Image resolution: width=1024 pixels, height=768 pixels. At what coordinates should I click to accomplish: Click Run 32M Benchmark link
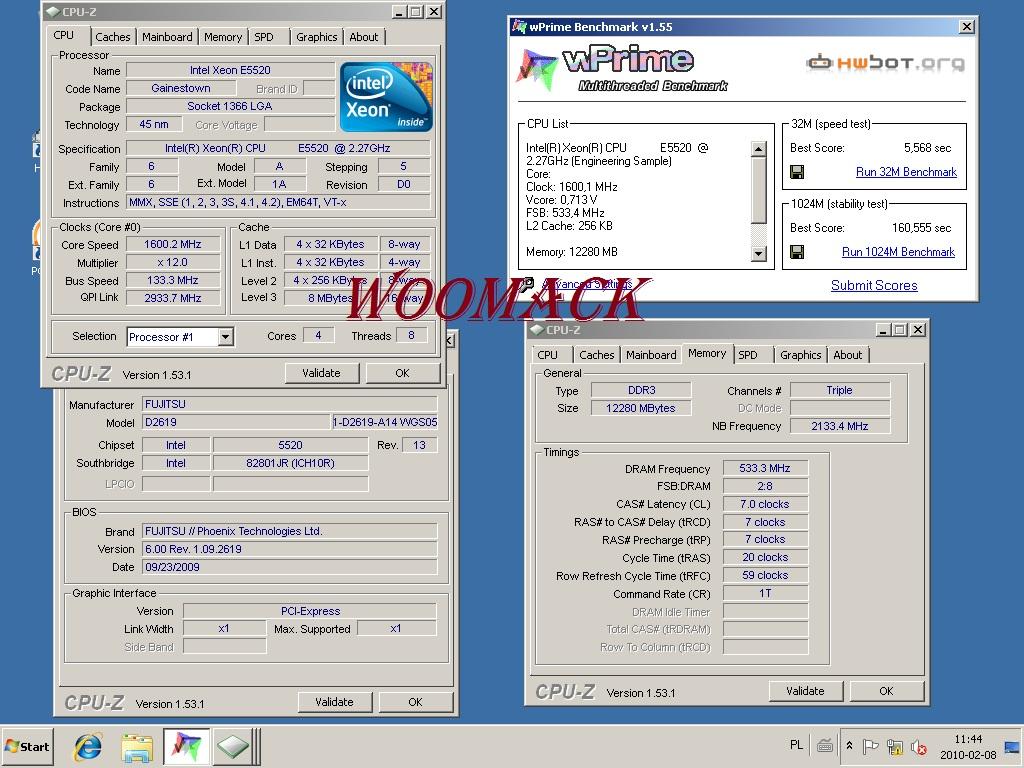pos(906,172)
